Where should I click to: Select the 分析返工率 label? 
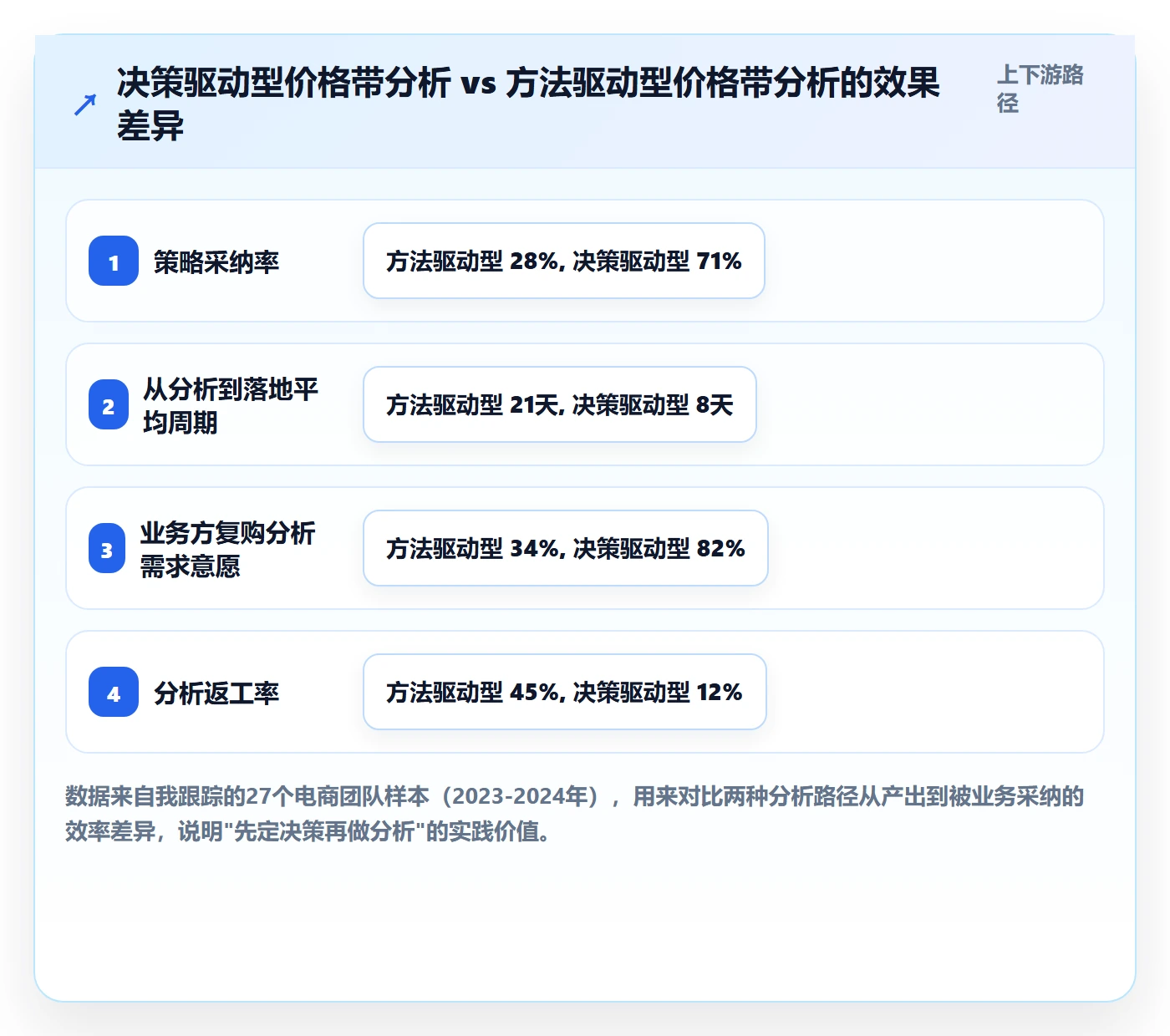[216, 693]
